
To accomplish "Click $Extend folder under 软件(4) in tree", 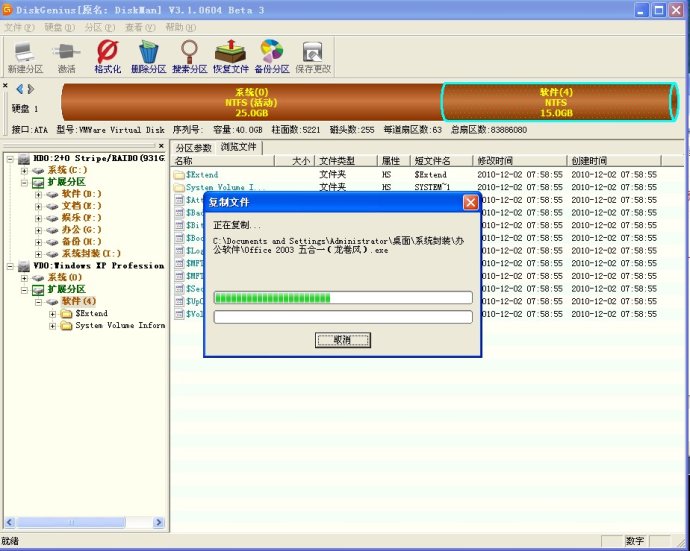I will coord(91,313).
